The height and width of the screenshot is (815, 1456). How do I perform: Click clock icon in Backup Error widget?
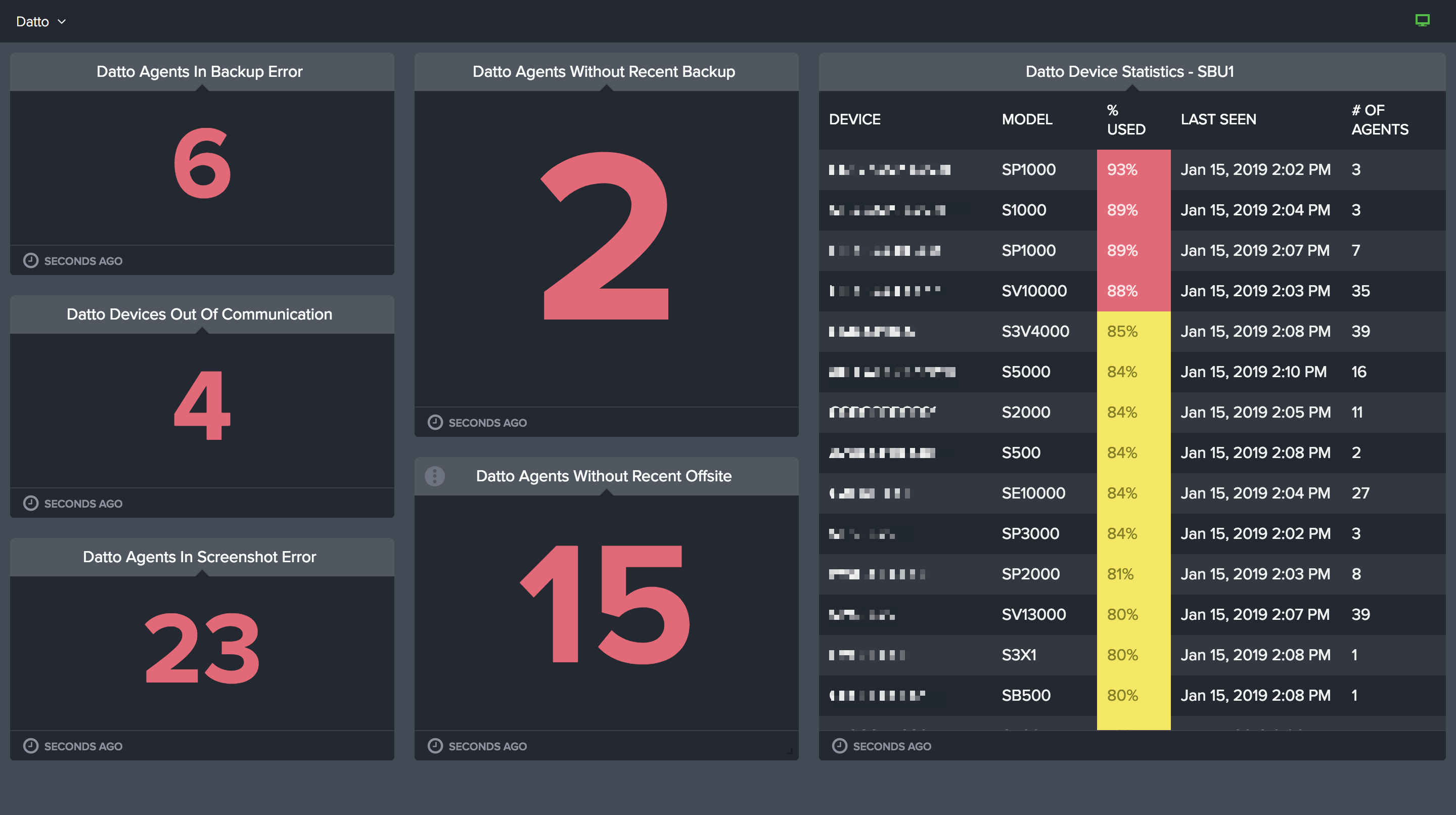(x=30, y=260)
